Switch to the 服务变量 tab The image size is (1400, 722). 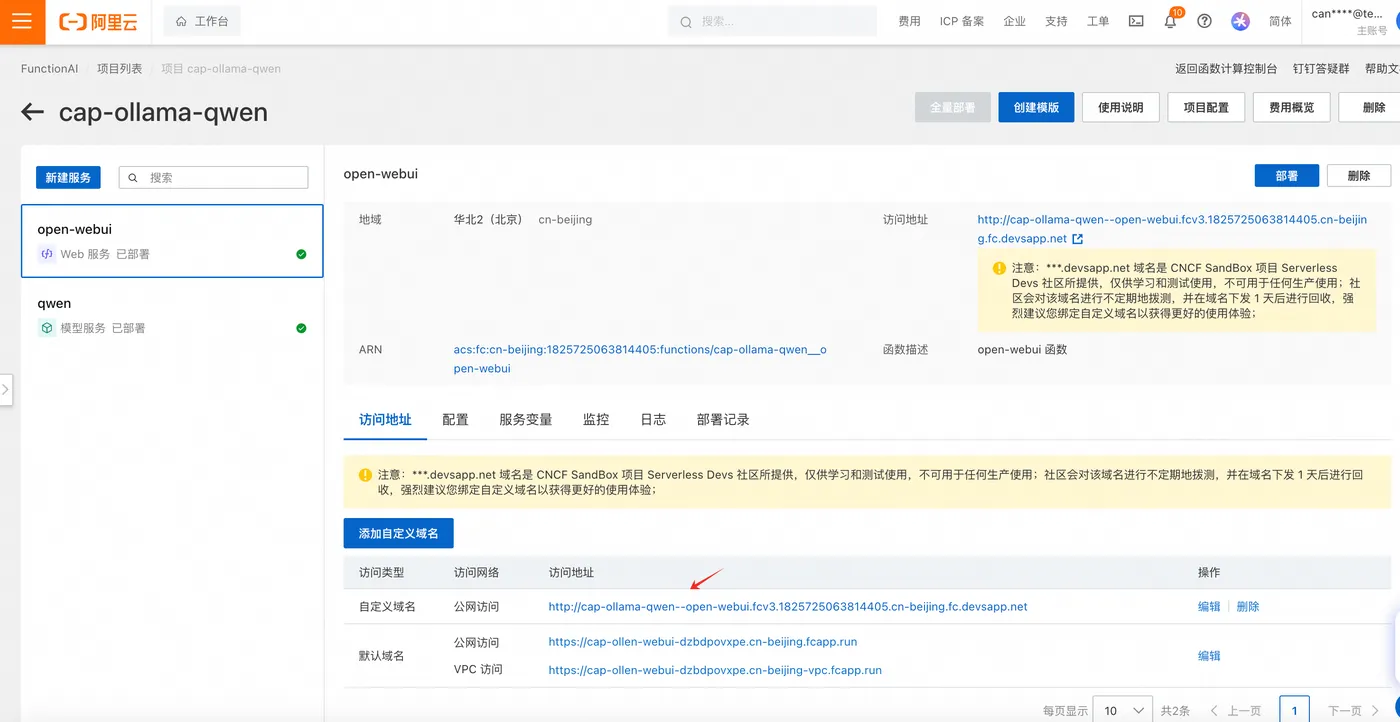526,420
